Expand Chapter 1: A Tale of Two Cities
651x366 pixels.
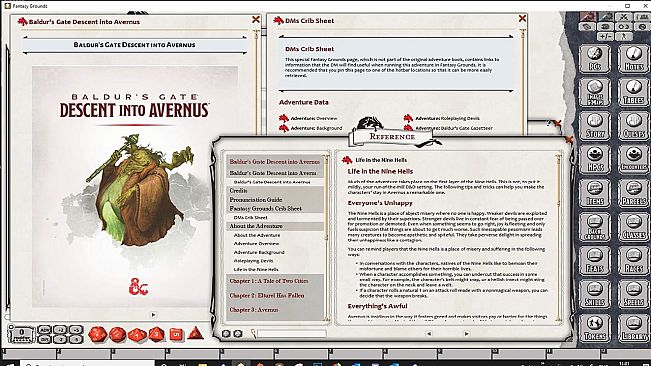tap(275, 281)
